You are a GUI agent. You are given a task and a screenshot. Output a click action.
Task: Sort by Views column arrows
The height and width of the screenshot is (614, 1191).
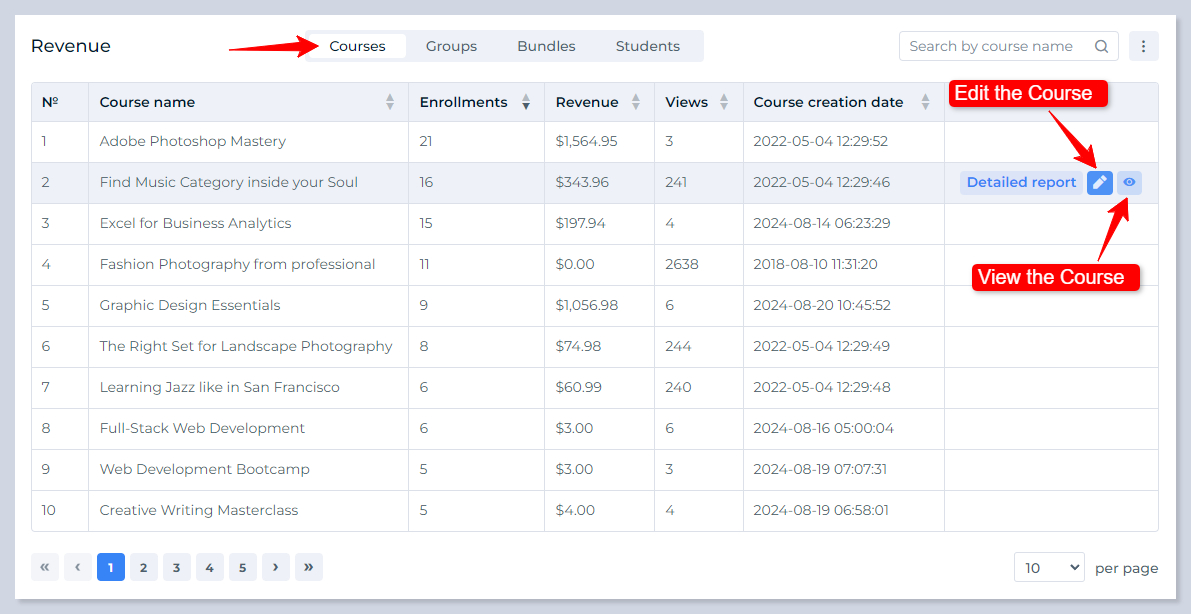pyautogui.click(x=725, y=102)
